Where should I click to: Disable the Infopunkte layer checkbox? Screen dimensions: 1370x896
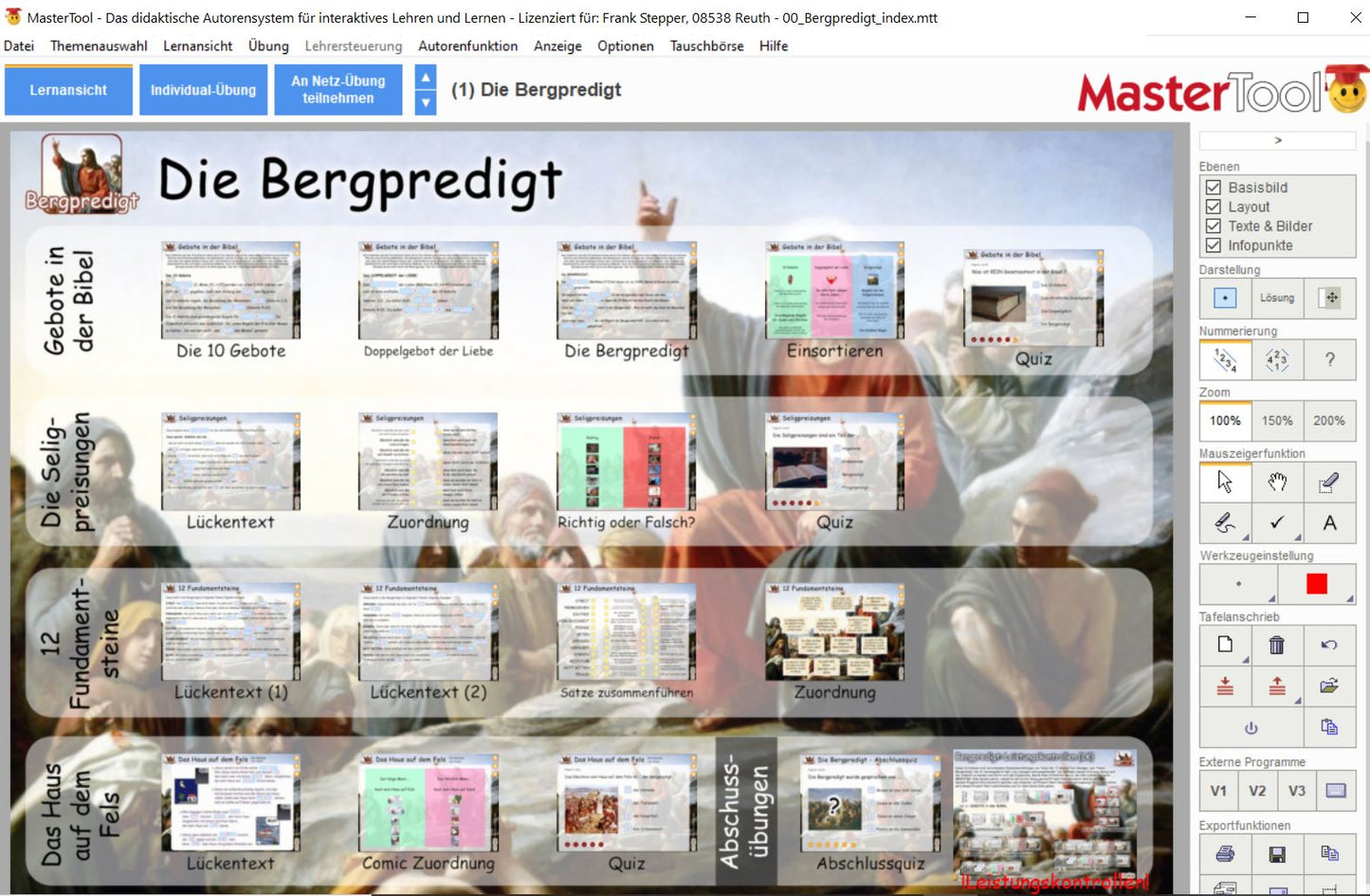click(1213, 246)
